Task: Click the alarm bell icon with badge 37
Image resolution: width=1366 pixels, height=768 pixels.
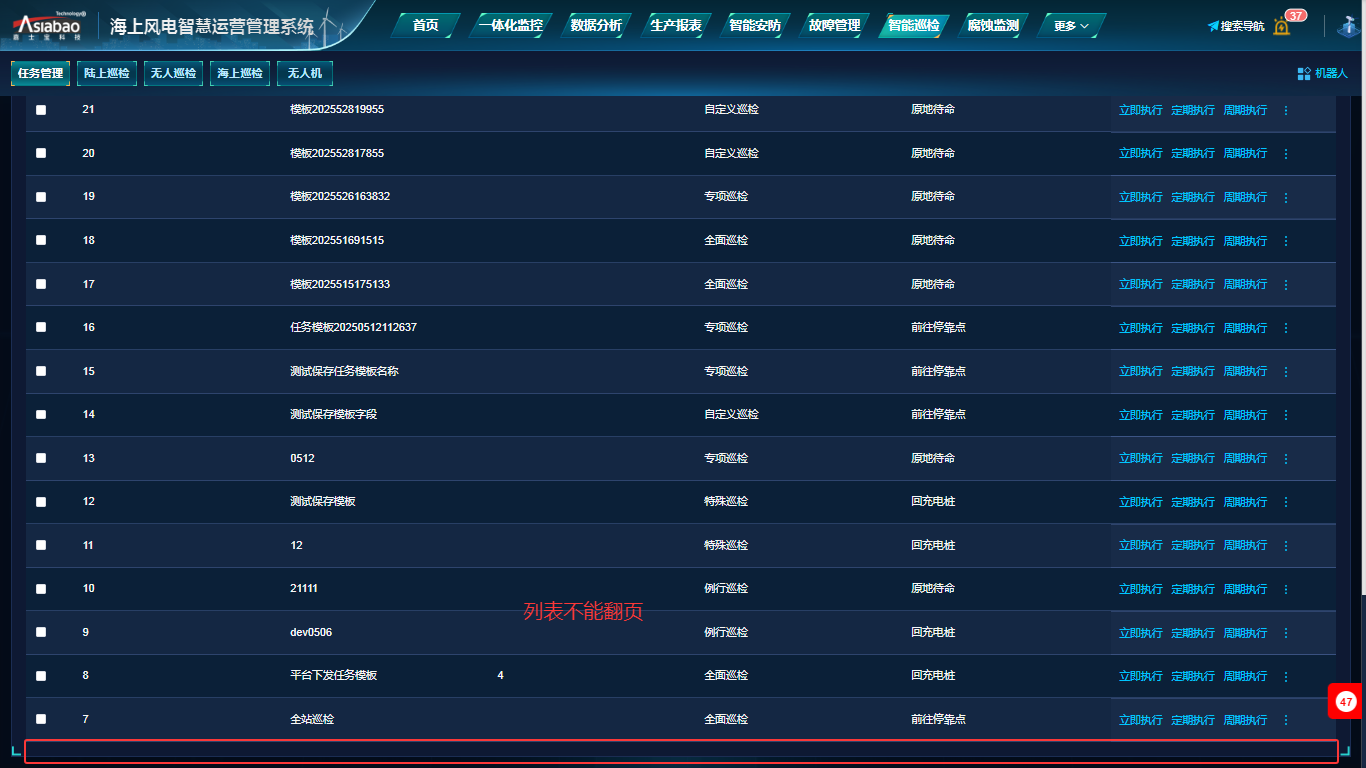Action: 1282,26
